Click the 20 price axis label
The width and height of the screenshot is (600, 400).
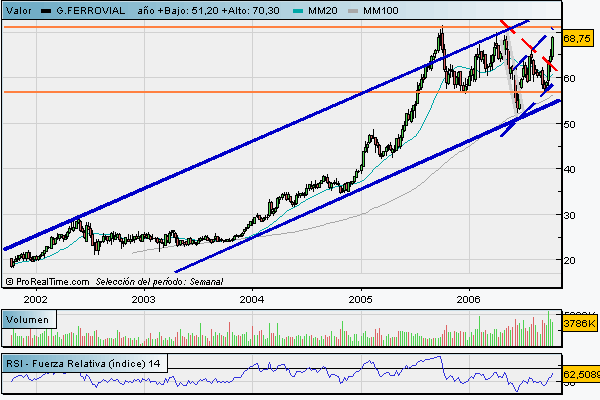click(x=569, y=260)
